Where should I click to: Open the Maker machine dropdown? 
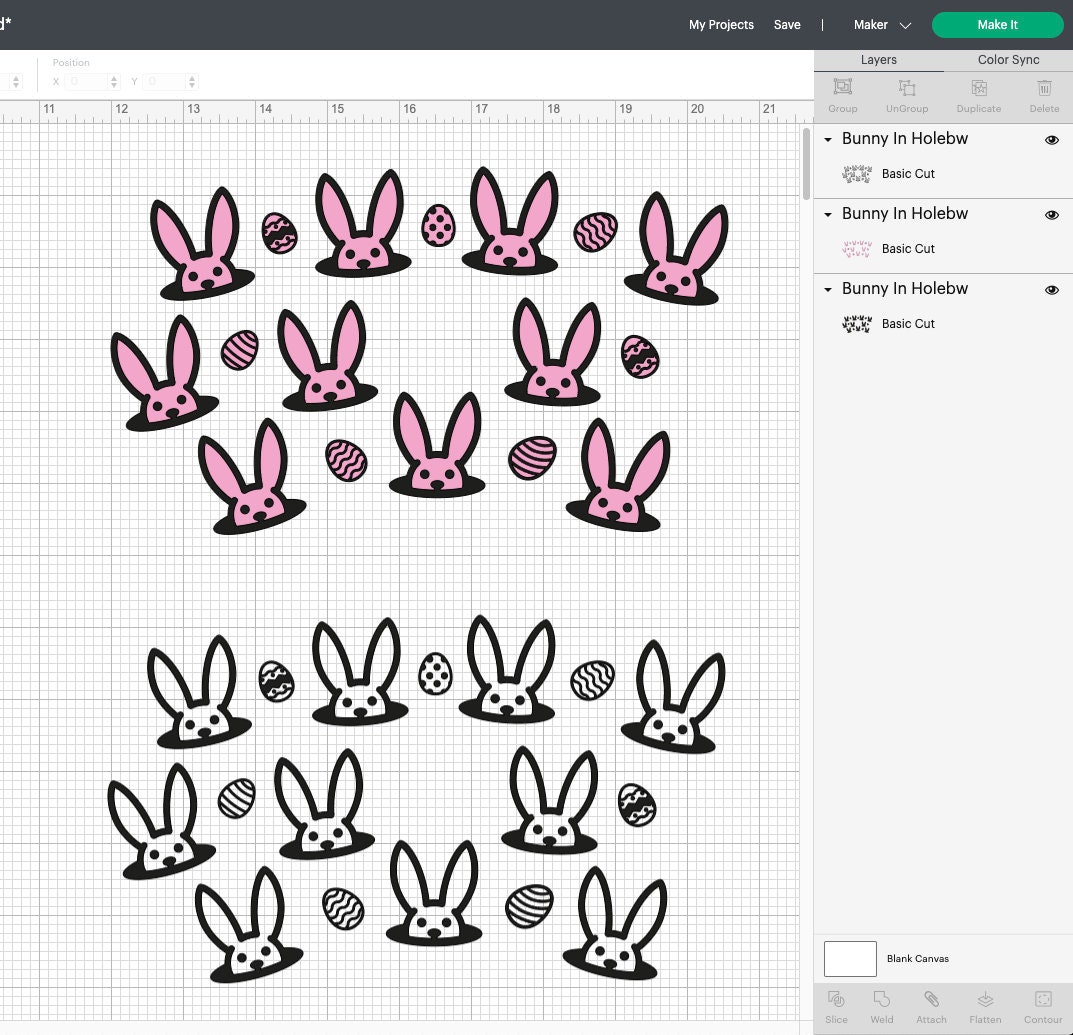[x=881, y=24]
